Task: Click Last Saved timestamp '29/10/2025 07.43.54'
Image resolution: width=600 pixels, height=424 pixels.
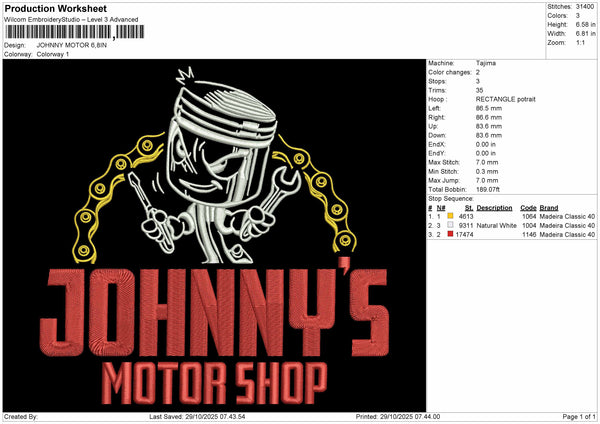Action: pyautogui.click(x=215, y=417)
